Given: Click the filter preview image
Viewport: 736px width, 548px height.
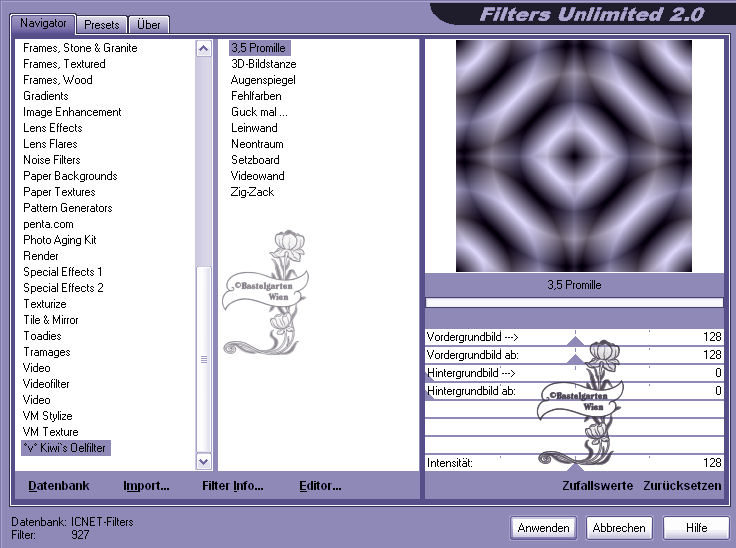Looking at the screenshot, I should (x=574, y=156).
